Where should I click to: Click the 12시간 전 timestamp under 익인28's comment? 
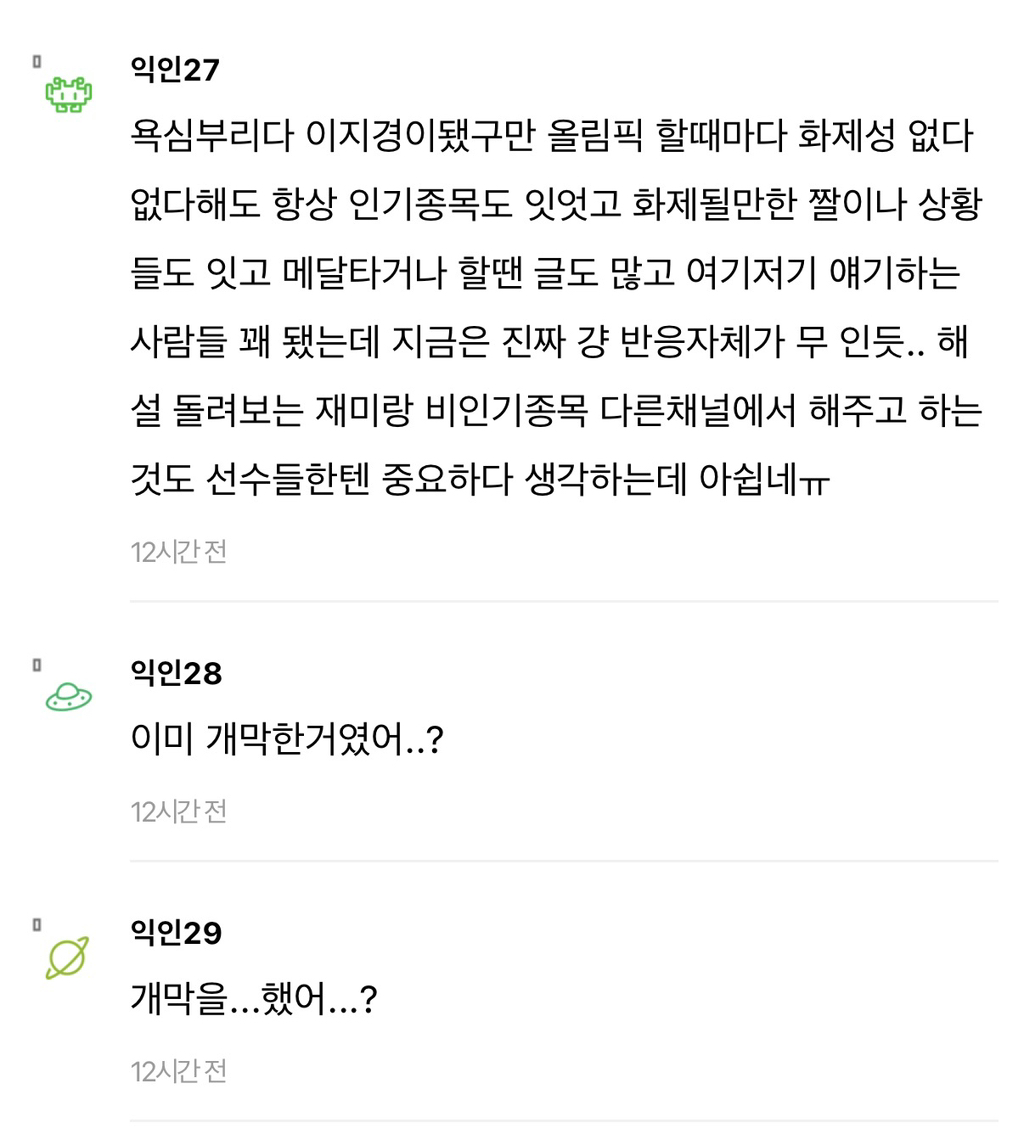(x=179, y=811)
